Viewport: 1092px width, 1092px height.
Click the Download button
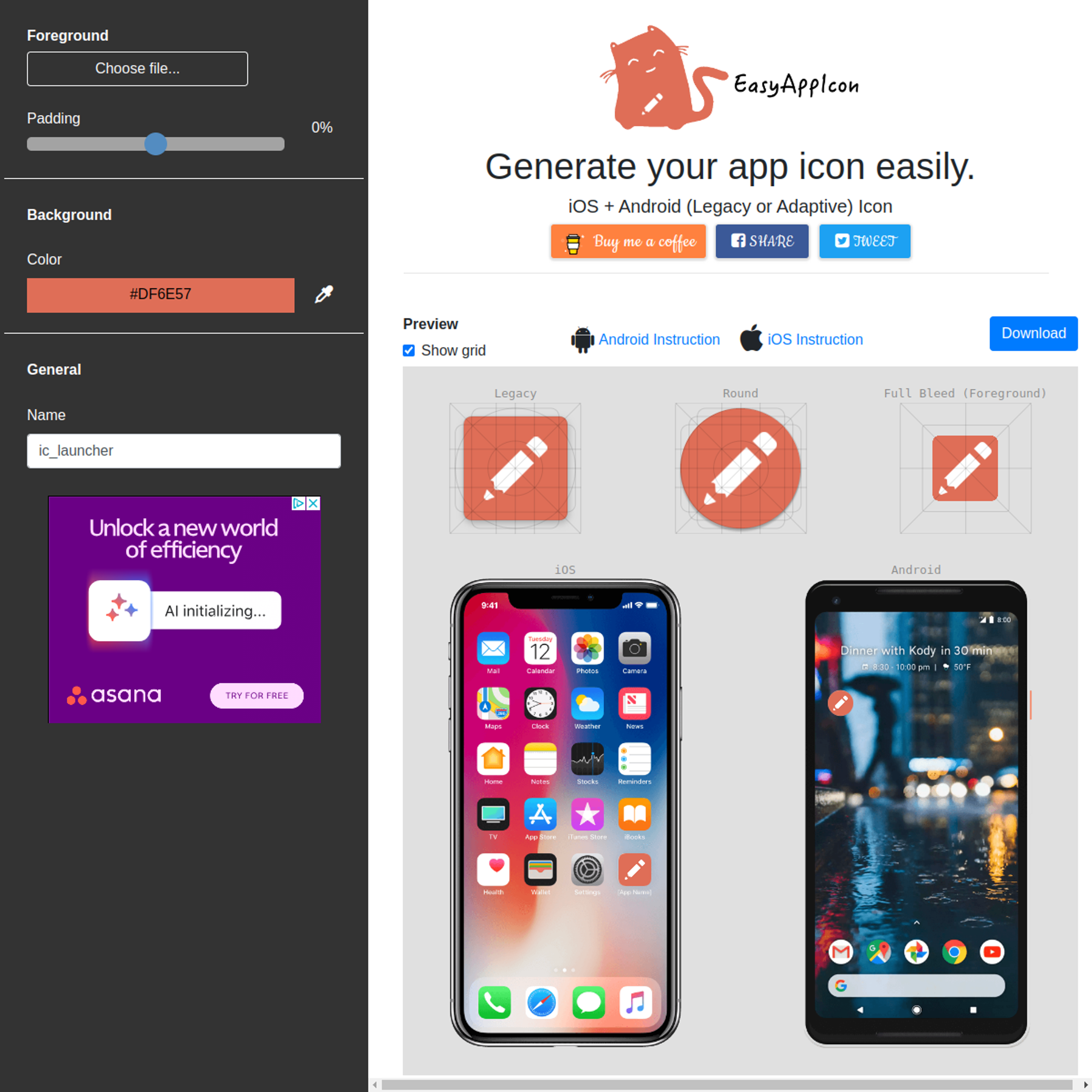click(1034, 332)
